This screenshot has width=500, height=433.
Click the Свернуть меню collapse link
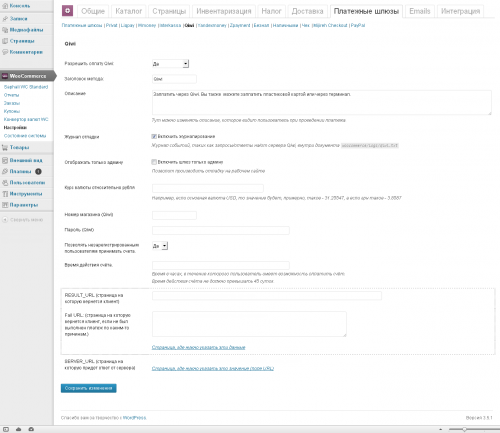[x=27, y=220]
